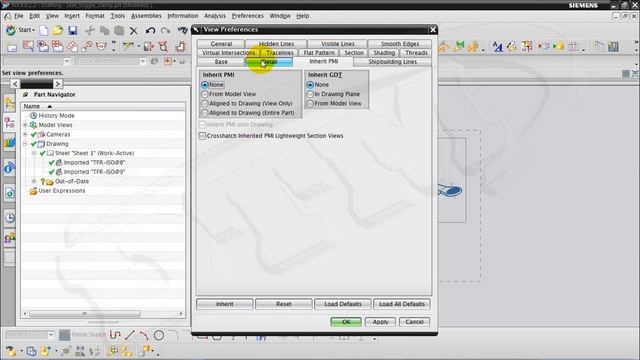Click the Paste clipboard icon

click(119, 31)
